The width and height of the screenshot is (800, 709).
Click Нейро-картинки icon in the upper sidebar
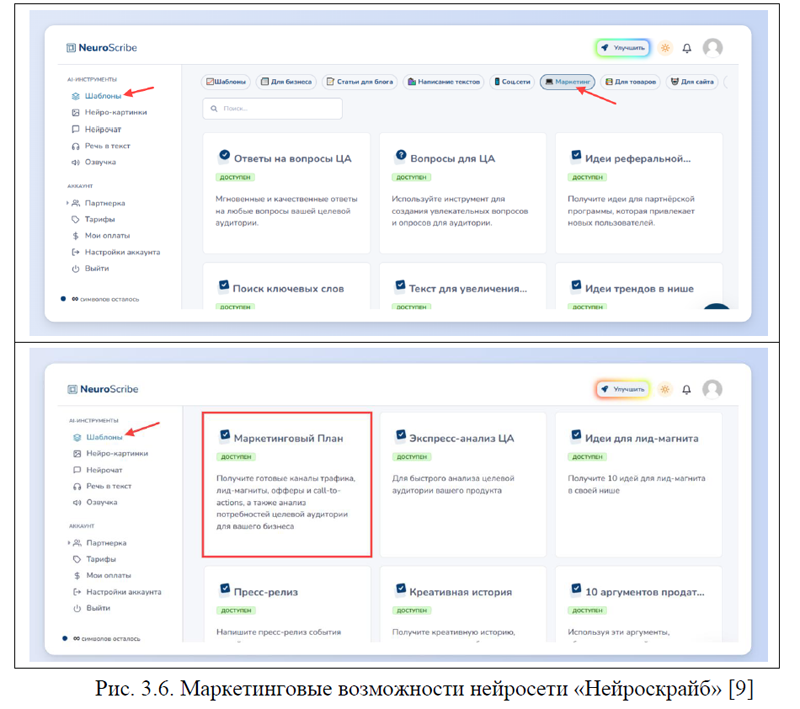pyautogui.click(x=76, y=113)
